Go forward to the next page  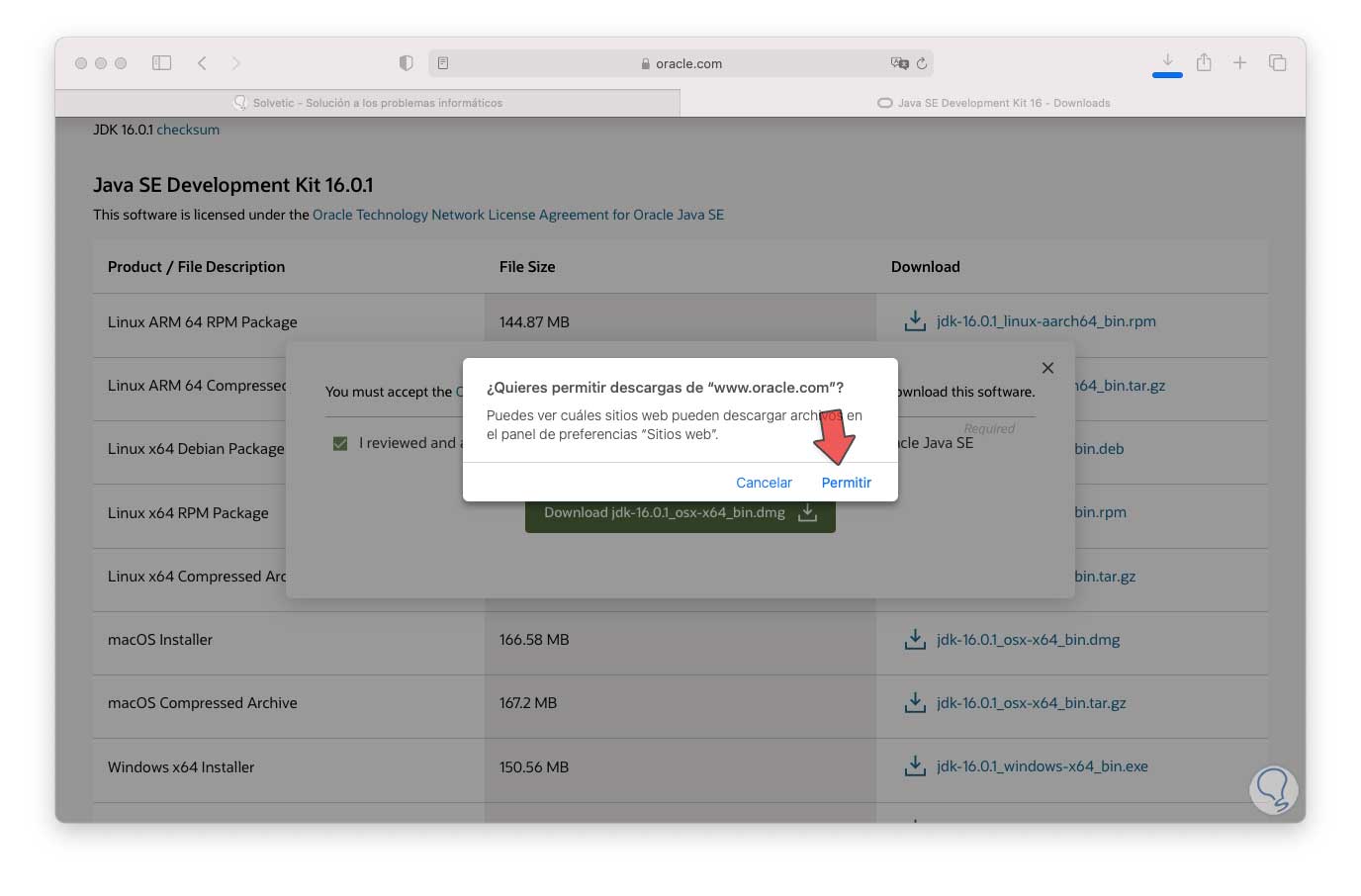[235, 63]
